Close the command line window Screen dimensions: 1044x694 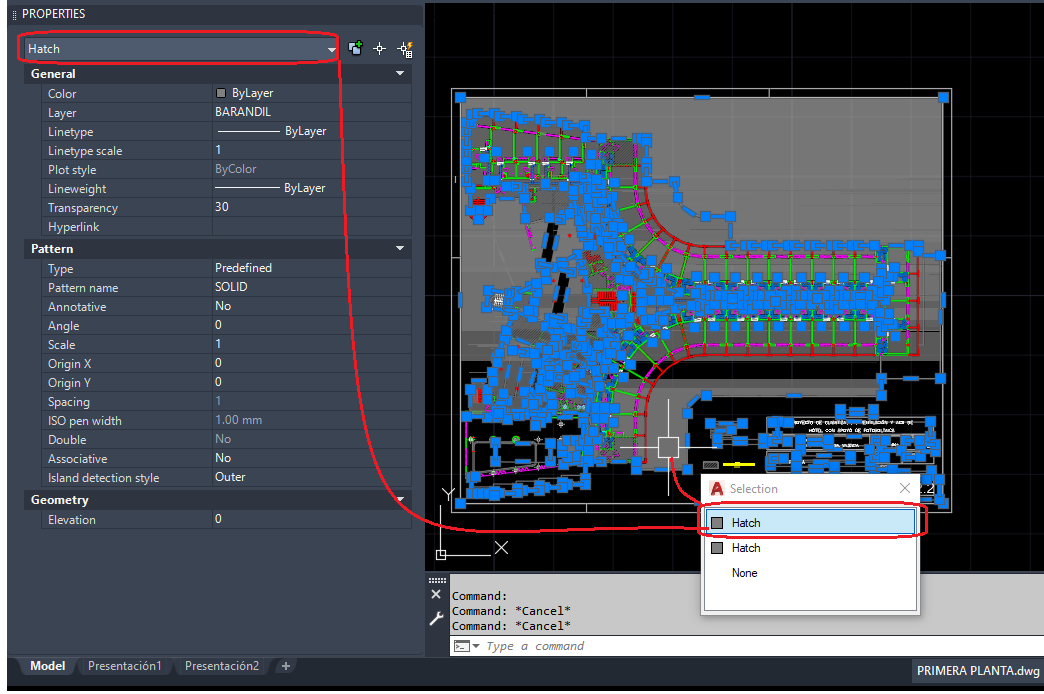pyautogui.click(x=436, y=594)
